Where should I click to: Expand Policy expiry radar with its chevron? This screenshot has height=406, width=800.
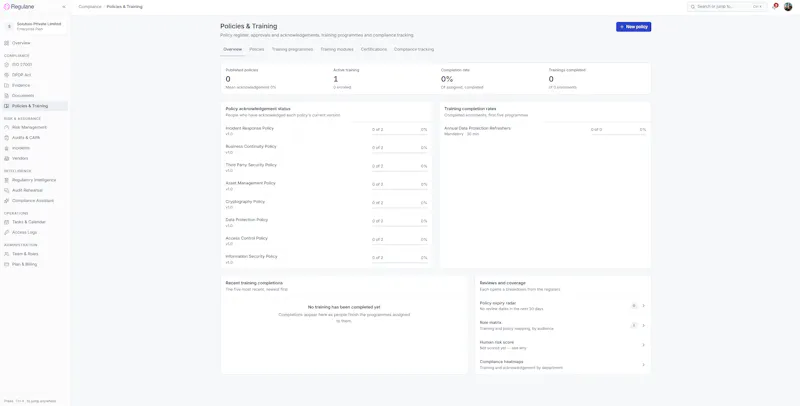pyautogui.click(x=643, y=306)
